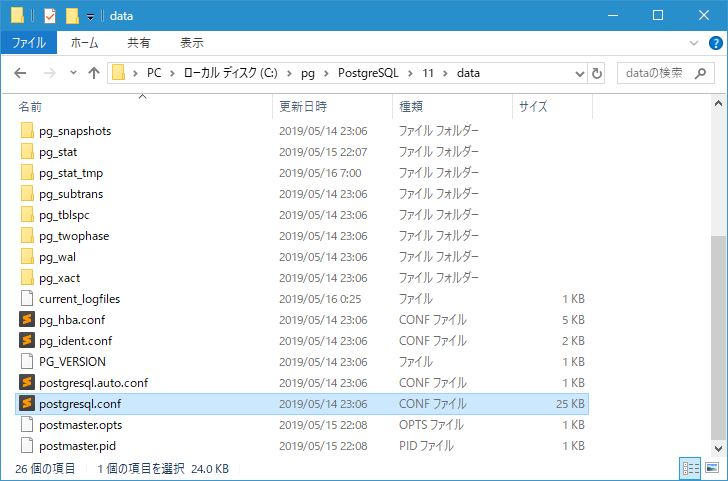728x481 pixels.
Task: Select the PG_VERSION file icon
Action: [27, 361]
